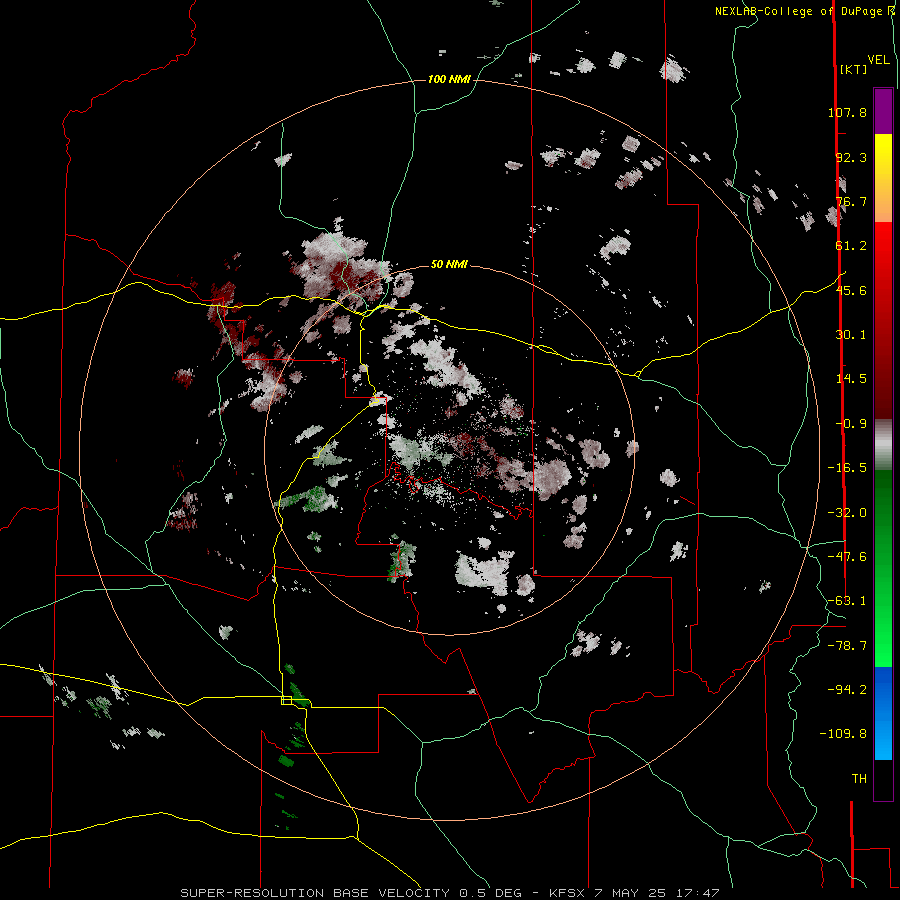Image resolution: width=900 pixels, height=900 pixels.
Task: Click the -94.2 velocity scale value
Action: [x=847, y=689]
